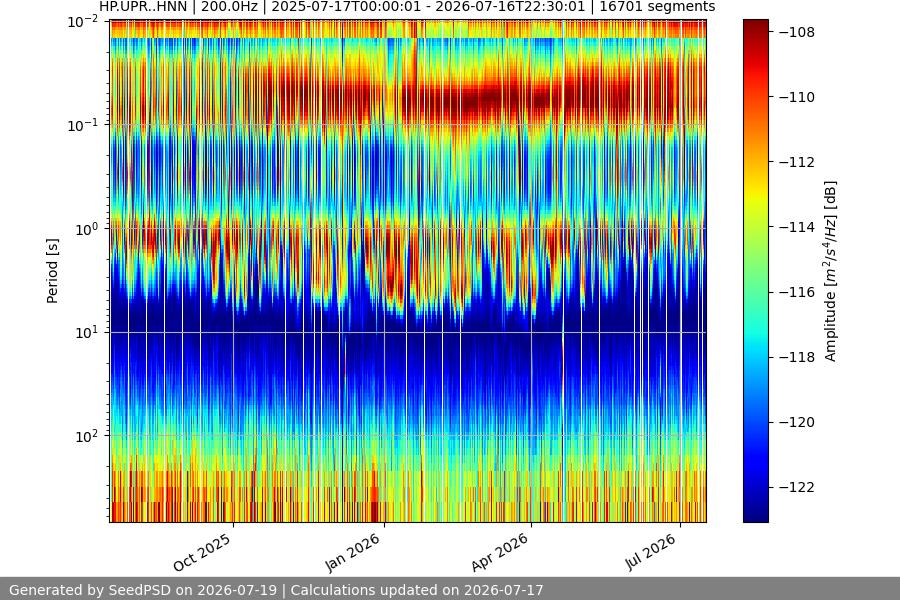Viewport: 900px width, 600px height.
Task: Click the 'Jan 2026' x-axis tick label
Action: 353,552
